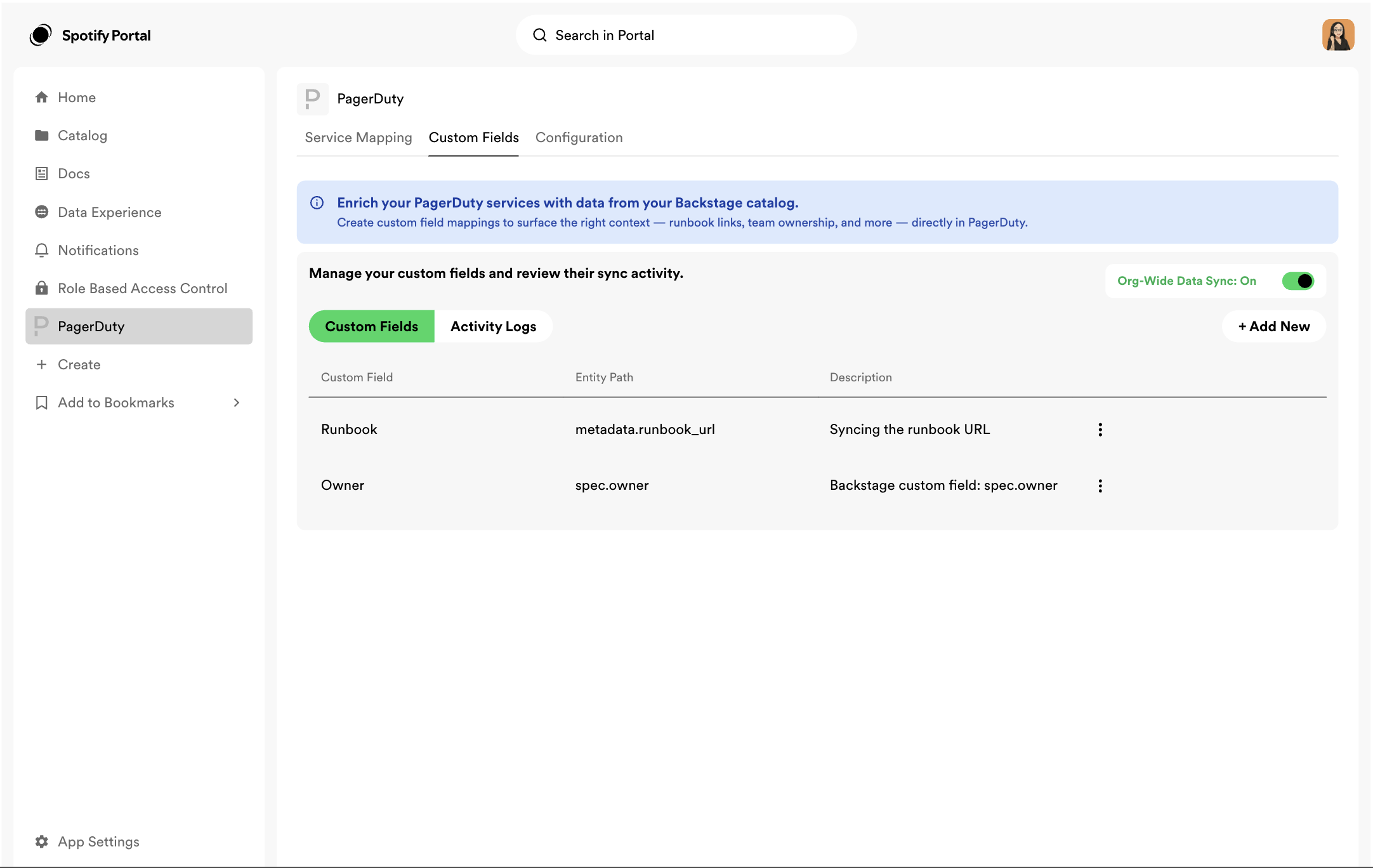The image size is (1373, 868).
Task: Click the Role Based Access Control lock icon
Action: click(42, 288)
